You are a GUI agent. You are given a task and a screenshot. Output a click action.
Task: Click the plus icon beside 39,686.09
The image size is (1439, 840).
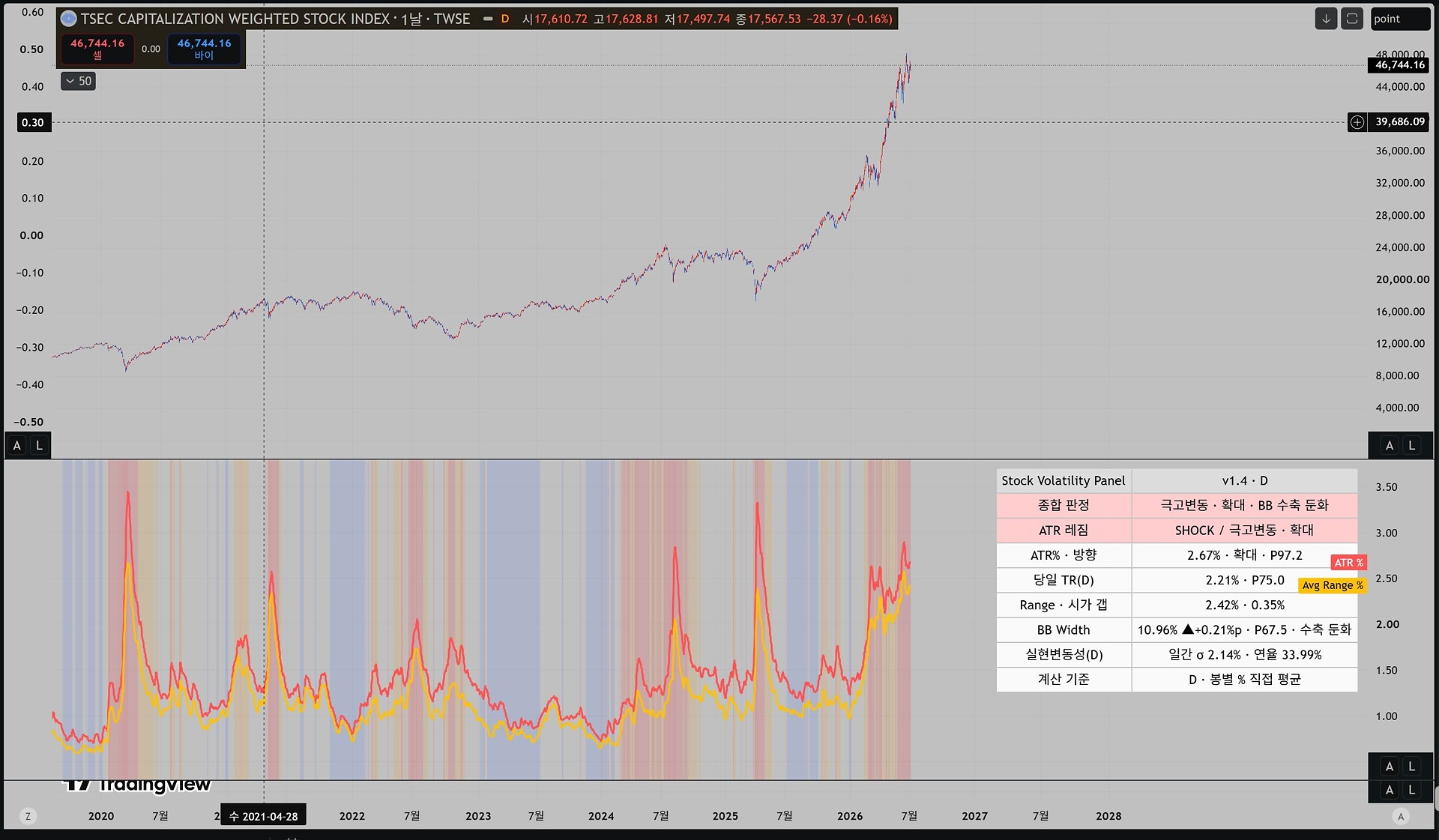pyautogui.click(x=1357, y=122)
